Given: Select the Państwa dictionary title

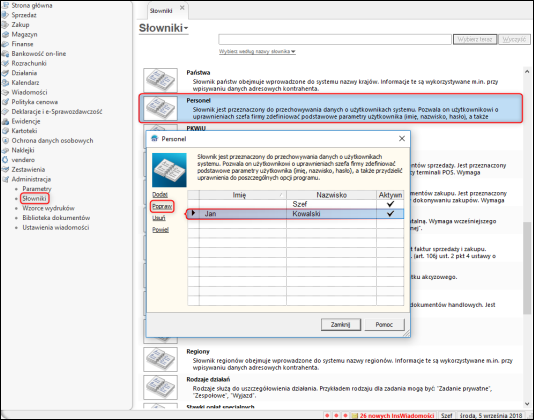Looking at the screenshot, I should point(198,73).
